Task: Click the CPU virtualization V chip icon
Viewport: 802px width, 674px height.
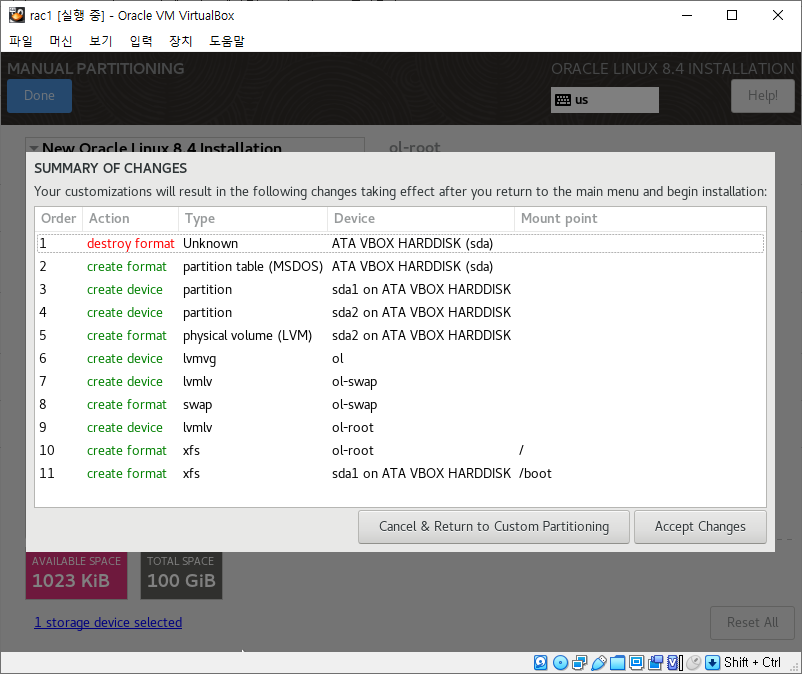Action: pyautogui.click(x=675, y=663)
